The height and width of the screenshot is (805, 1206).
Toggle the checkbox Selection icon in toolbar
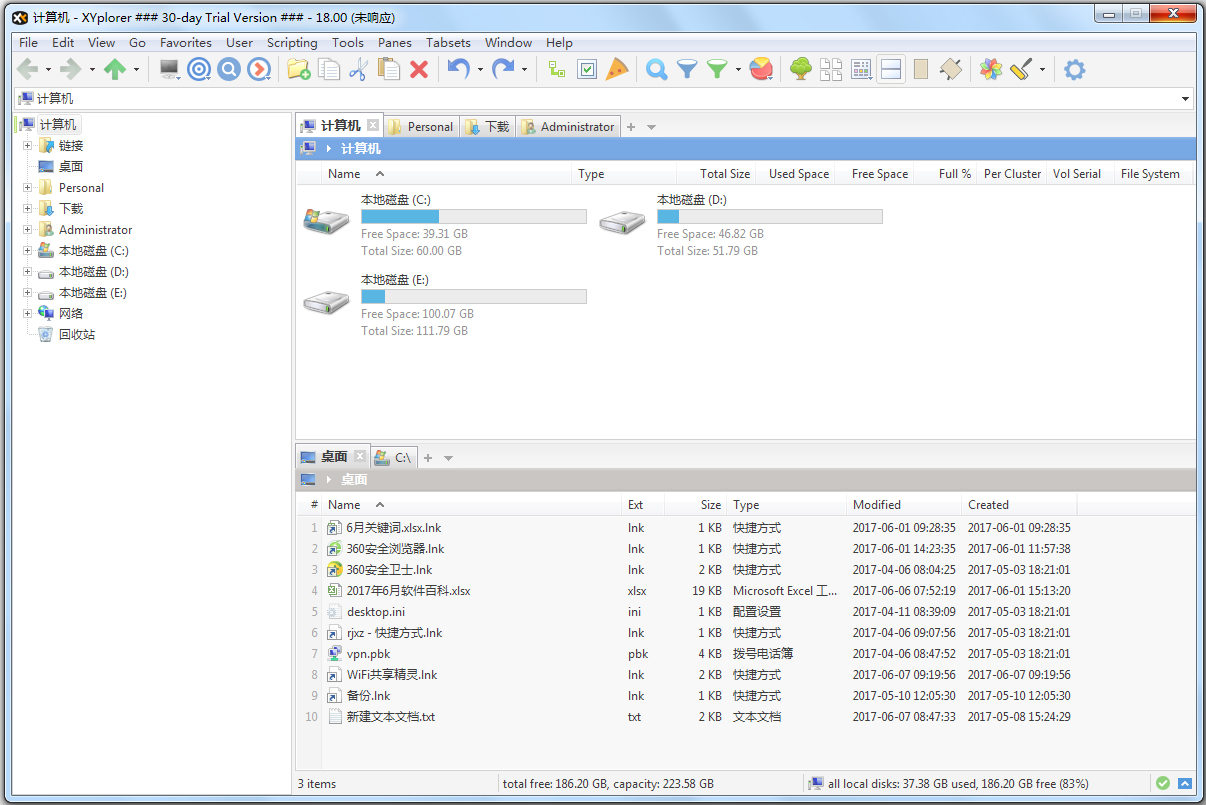(x=587, y=69)
